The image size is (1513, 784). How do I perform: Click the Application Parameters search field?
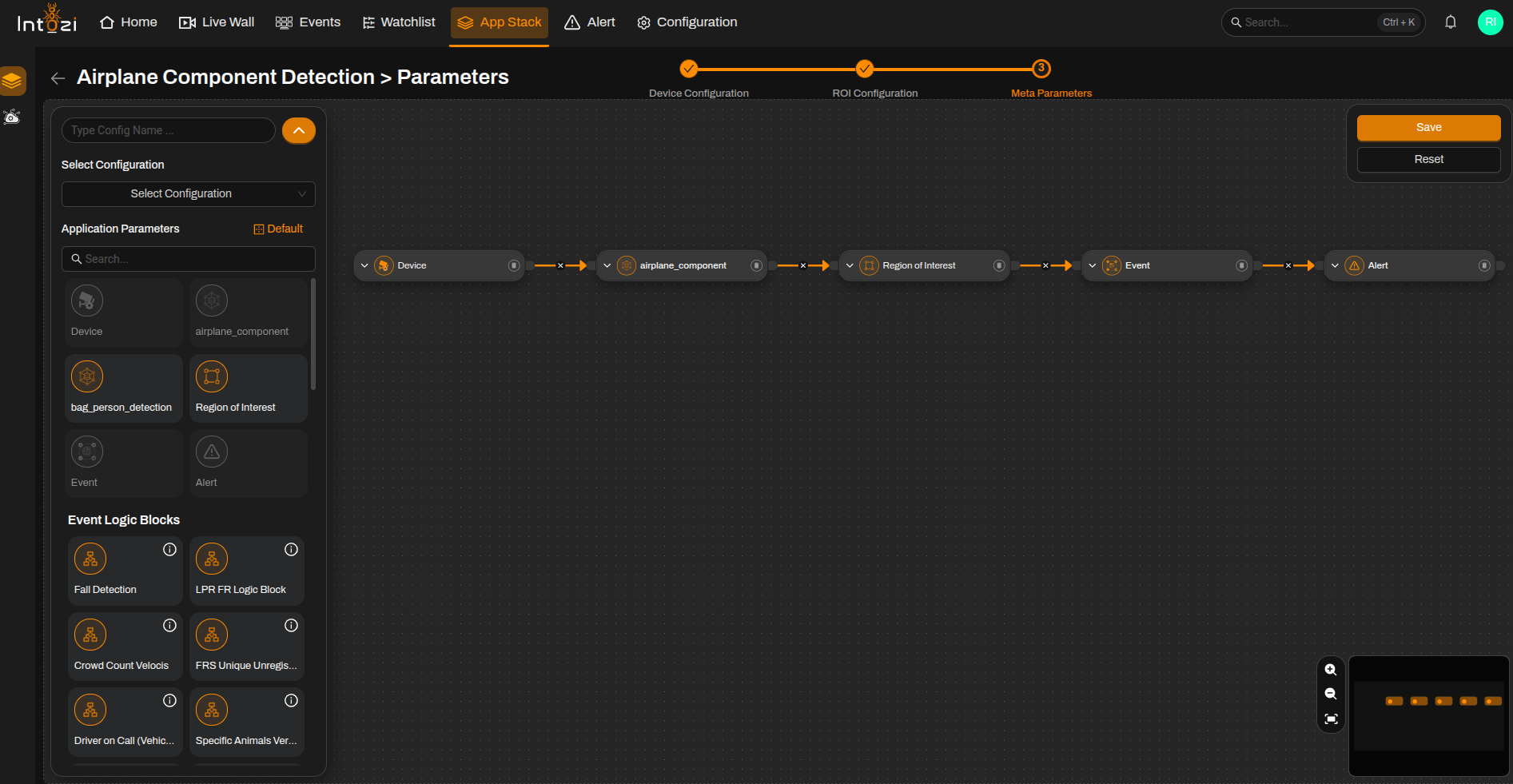(x=189, y=259)
